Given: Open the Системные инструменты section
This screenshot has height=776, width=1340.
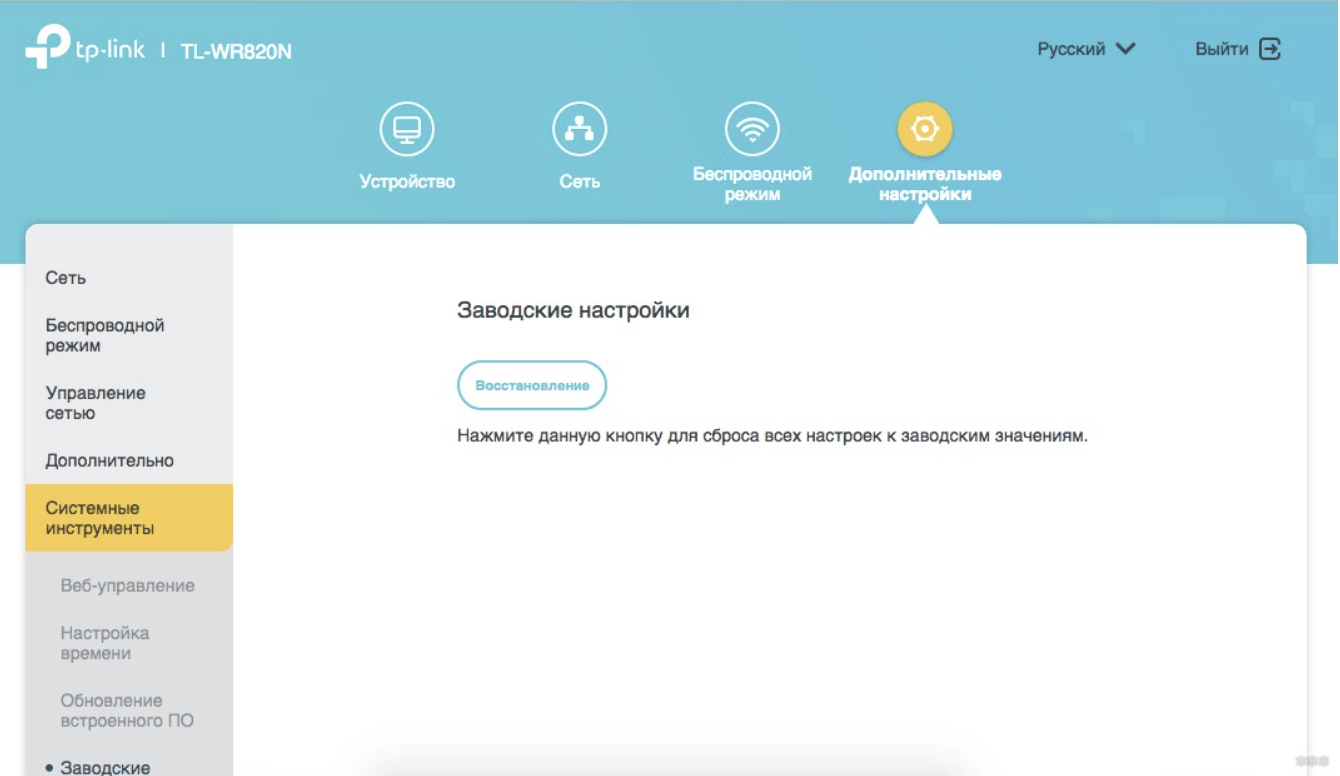Looking at the screenshot, I should [97, 517].
